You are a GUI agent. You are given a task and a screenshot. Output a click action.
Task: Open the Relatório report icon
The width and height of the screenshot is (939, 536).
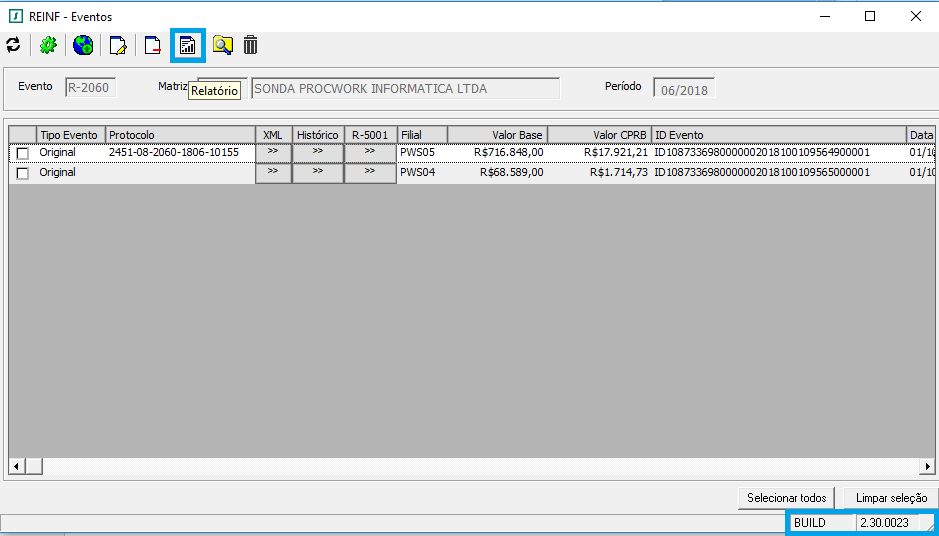point(187,45)
